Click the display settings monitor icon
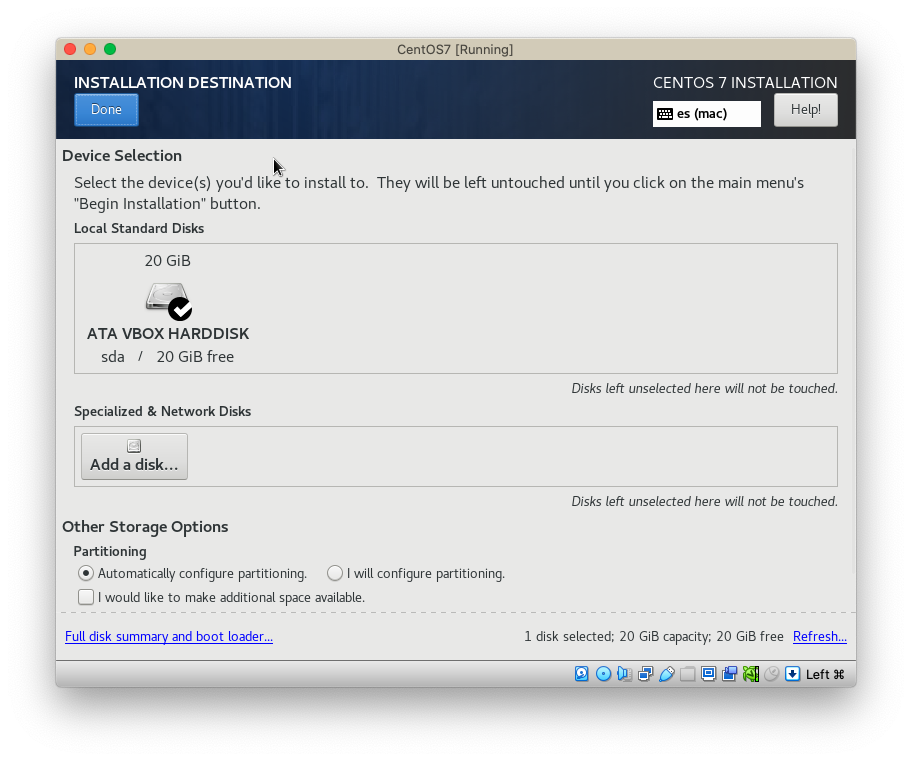Screen dimensions: 912x761 tap(708, 674)
